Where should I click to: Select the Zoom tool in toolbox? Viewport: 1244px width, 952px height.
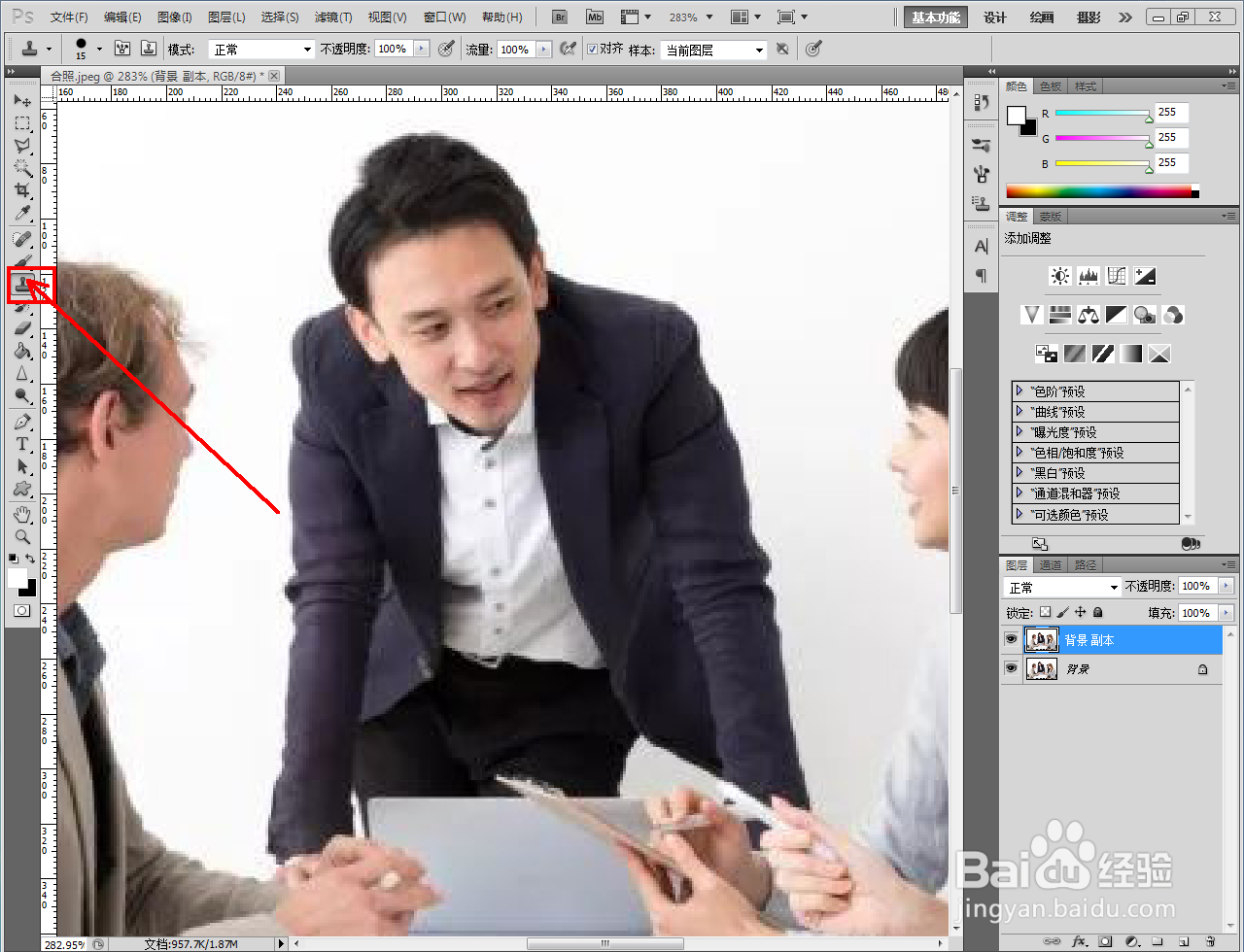click(22, 536)
